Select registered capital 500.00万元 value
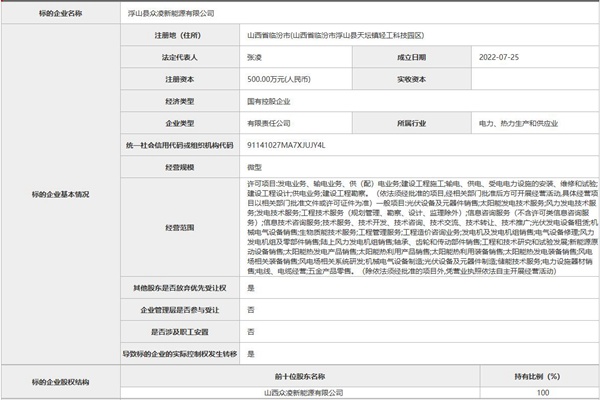The image size is (600, 400). point(277,78)
